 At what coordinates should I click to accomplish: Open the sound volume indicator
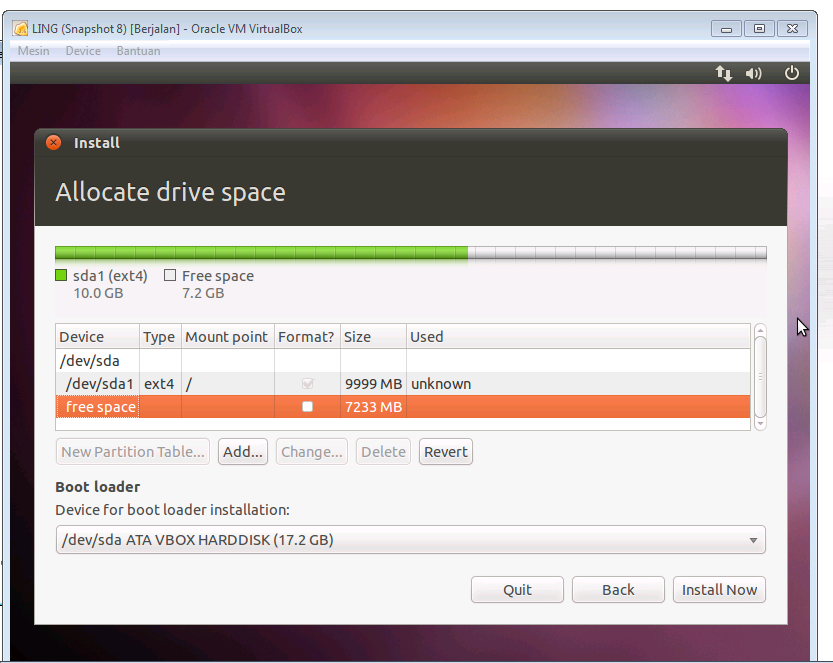click(x=753, y=73)
